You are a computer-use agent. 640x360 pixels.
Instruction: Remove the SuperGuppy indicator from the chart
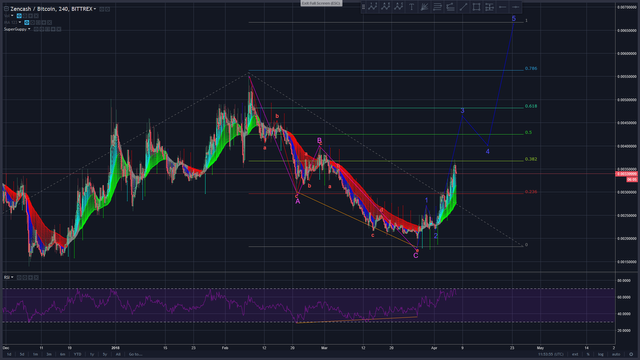[59, 29]
